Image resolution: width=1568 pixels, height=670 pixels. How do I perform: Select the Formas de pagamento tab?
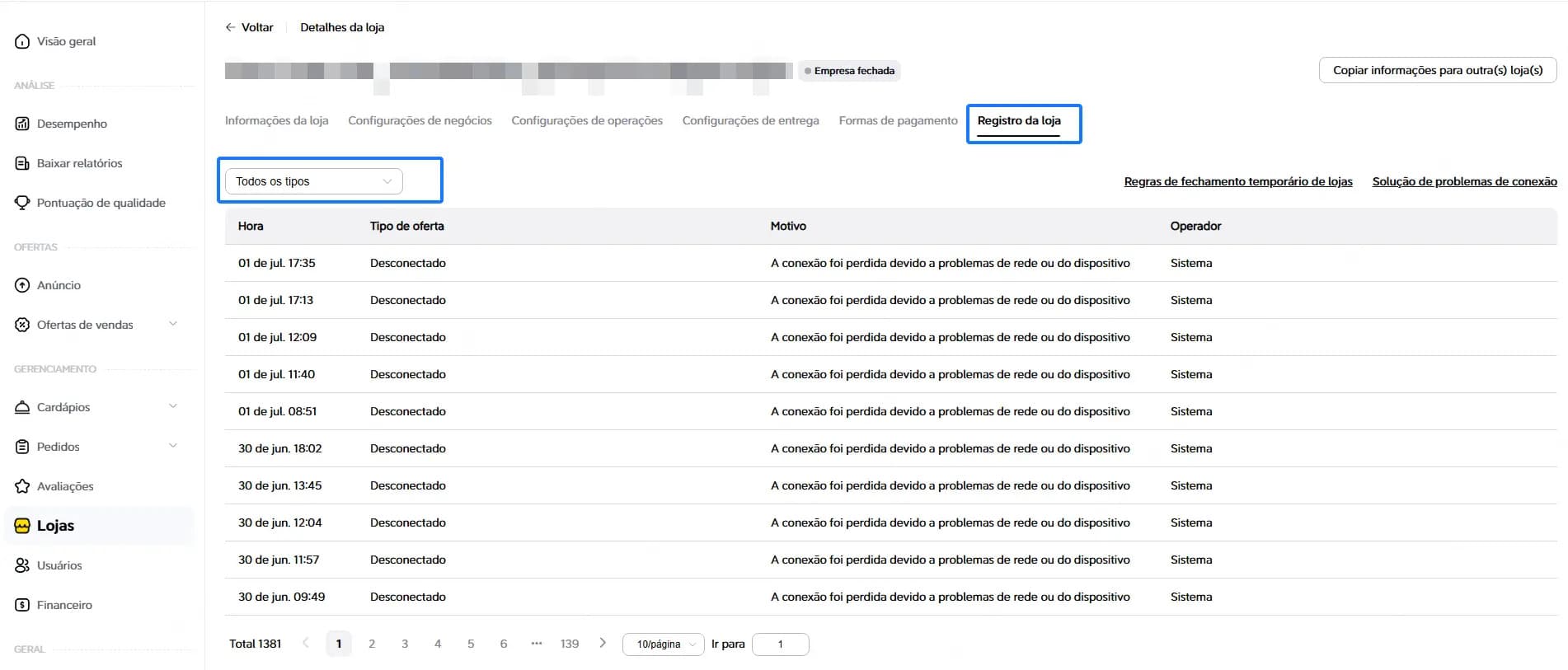[899, 120]
